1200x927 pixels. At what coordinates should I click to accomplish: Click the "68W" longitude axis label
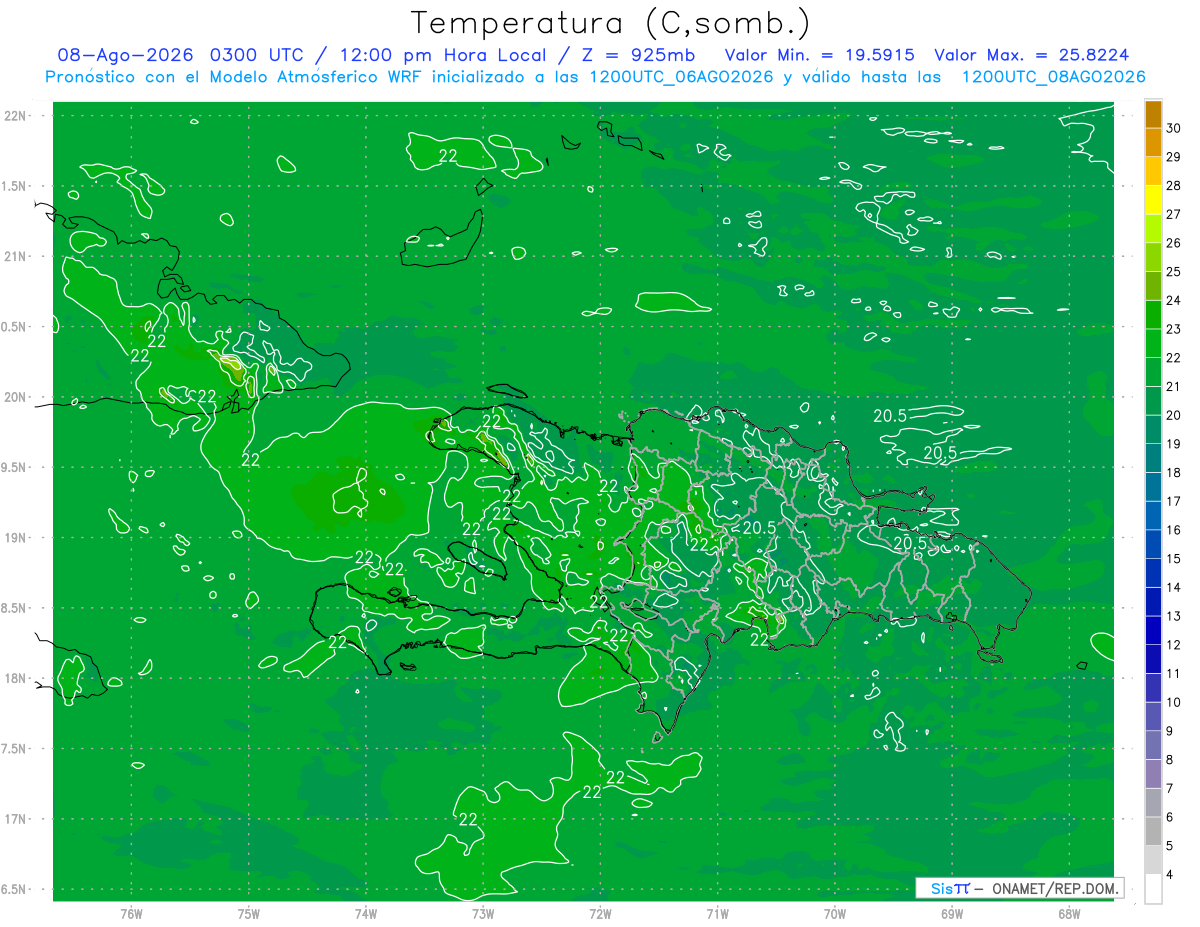(1069, 914)
